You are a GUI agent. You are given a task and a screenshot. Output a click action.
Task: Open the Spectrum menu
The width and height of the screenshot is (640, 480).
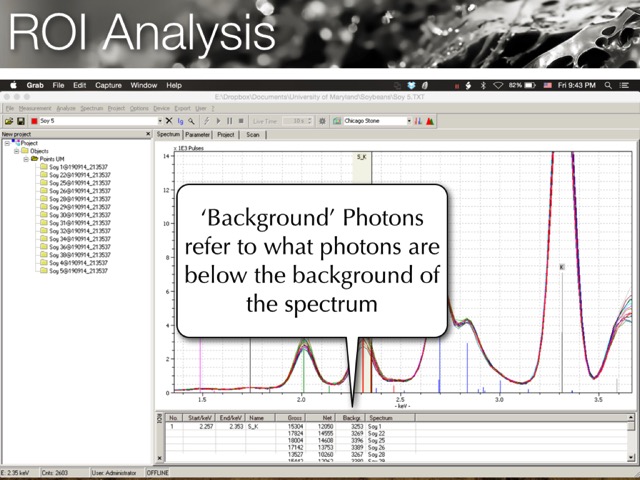coord(92,107)
